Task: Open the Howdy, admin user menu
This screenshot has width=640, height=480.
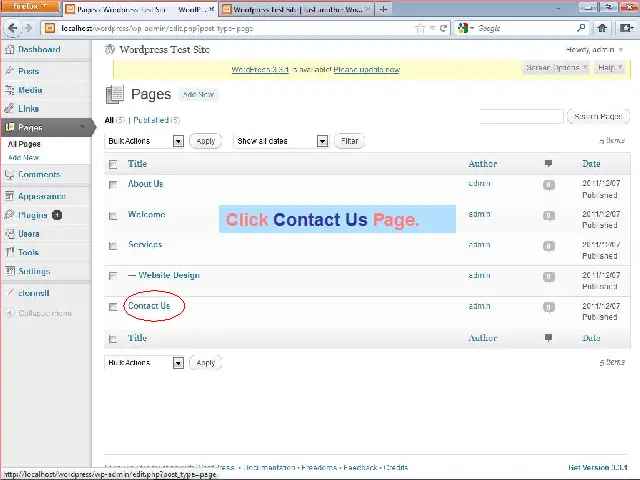Action: point(594,49)
